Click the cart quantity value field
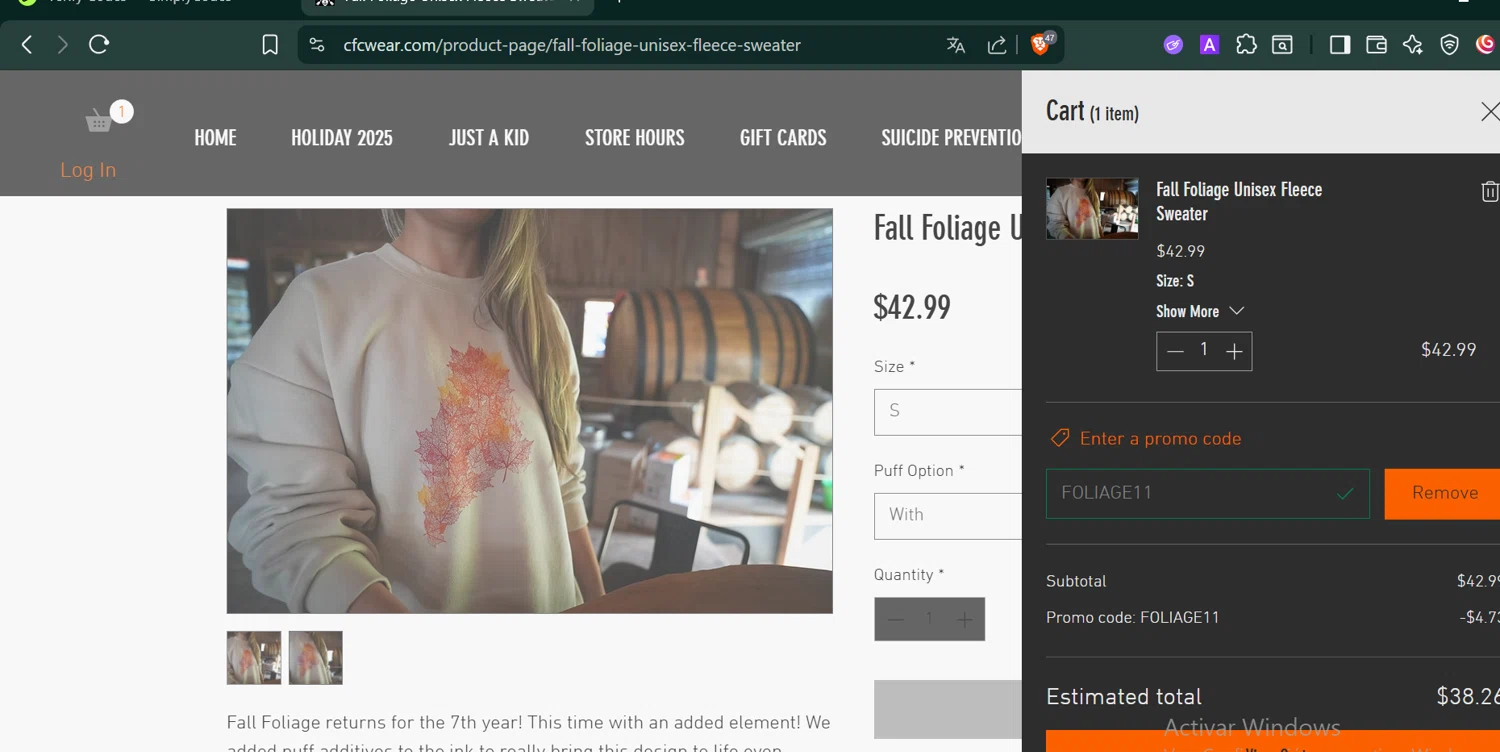 click(x=1204, y=350)
